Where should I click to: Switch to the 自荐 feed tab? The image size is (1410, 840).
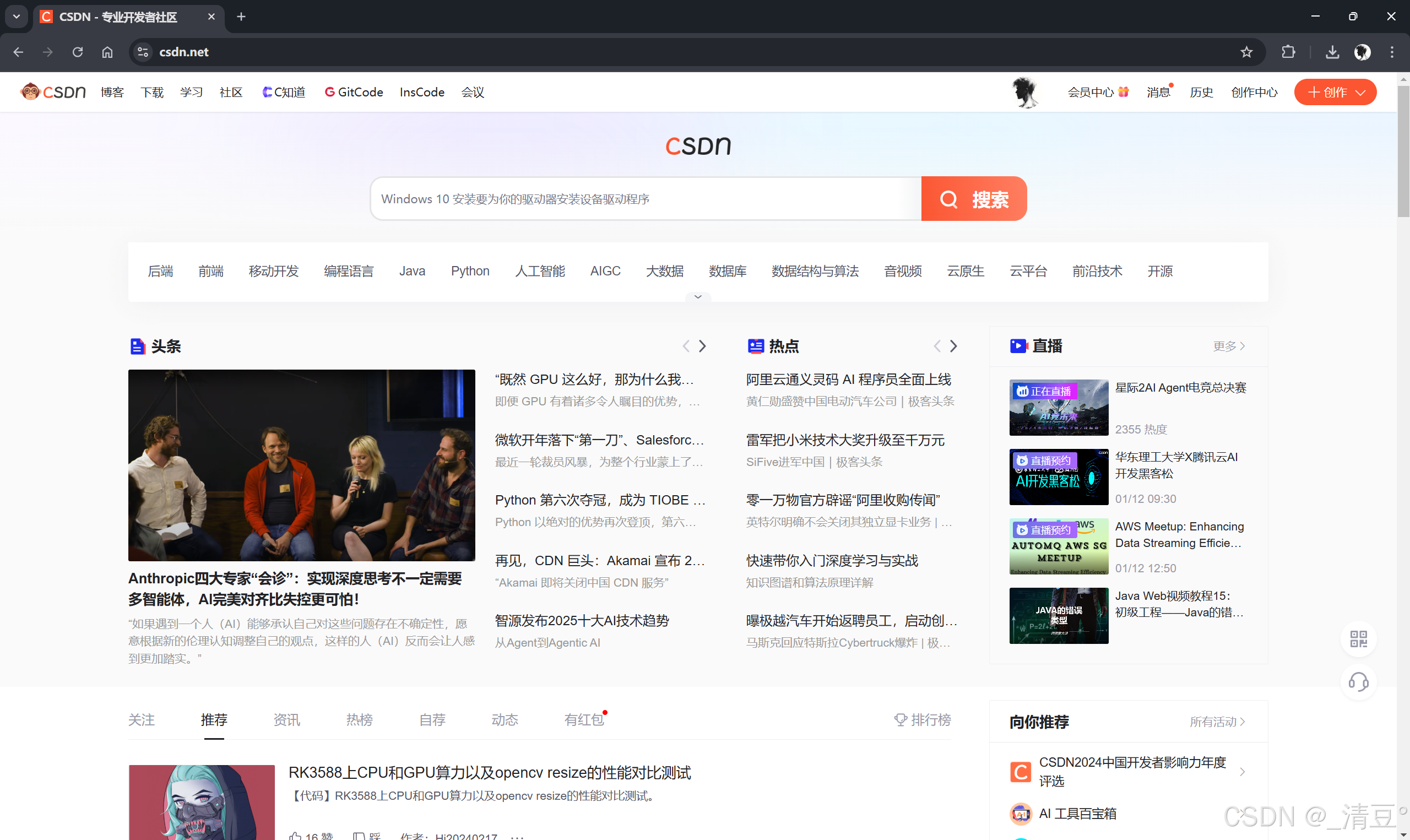[x=432, y=719]
